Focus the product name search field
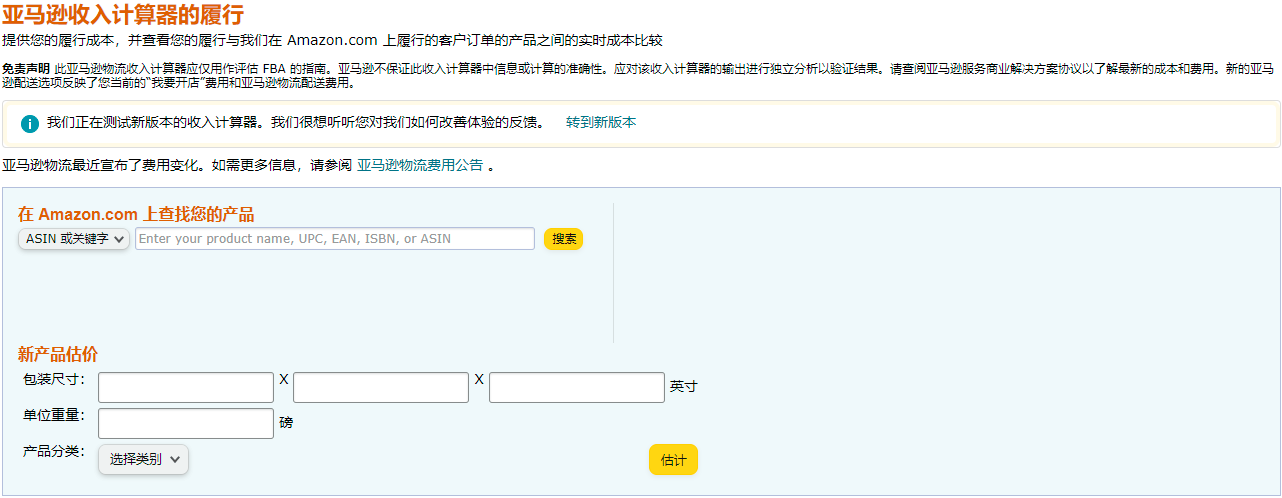The image size is (1282, 498). point(335,239)
